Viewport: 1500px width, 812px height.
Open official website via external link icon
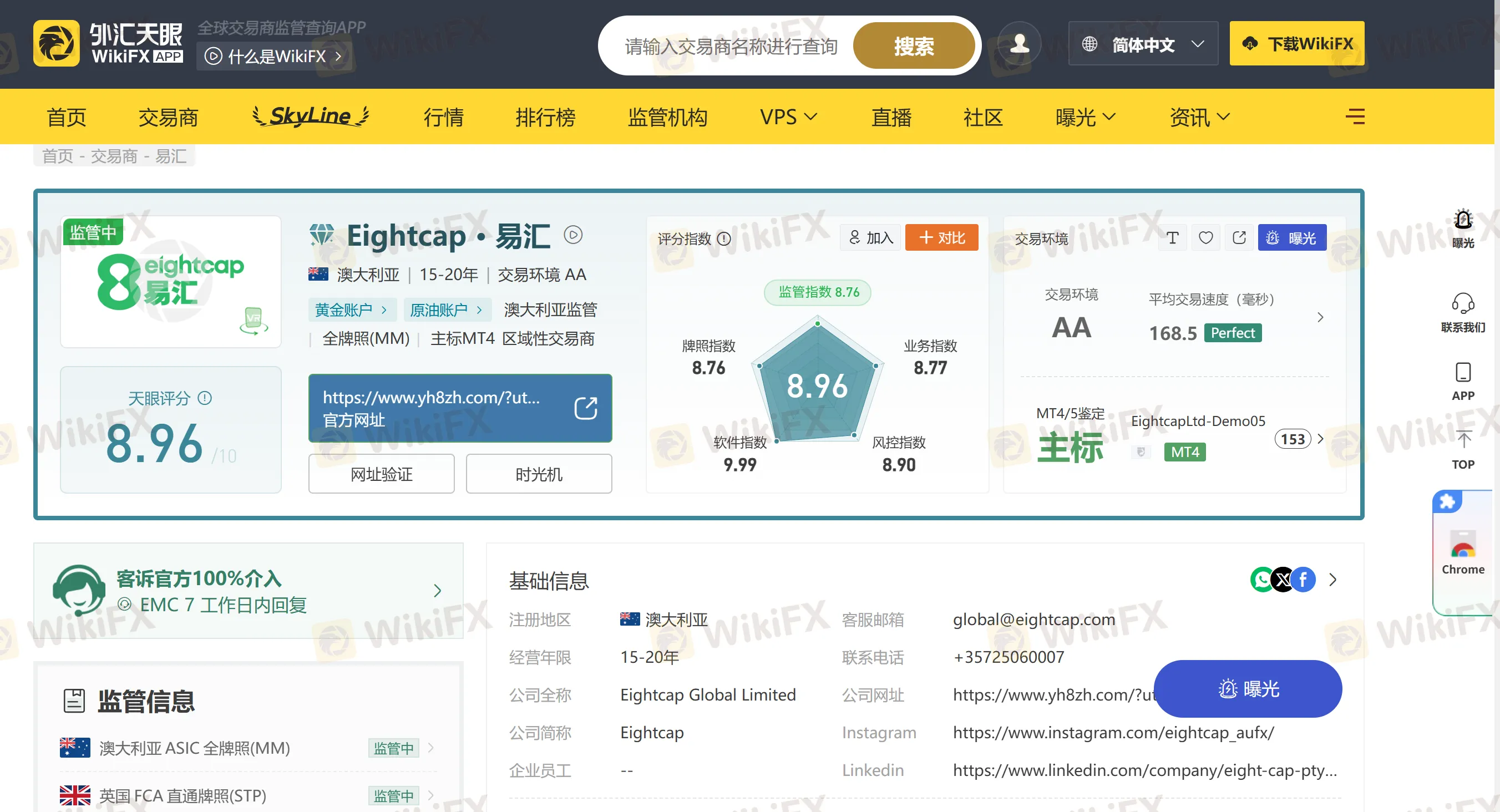586,408
